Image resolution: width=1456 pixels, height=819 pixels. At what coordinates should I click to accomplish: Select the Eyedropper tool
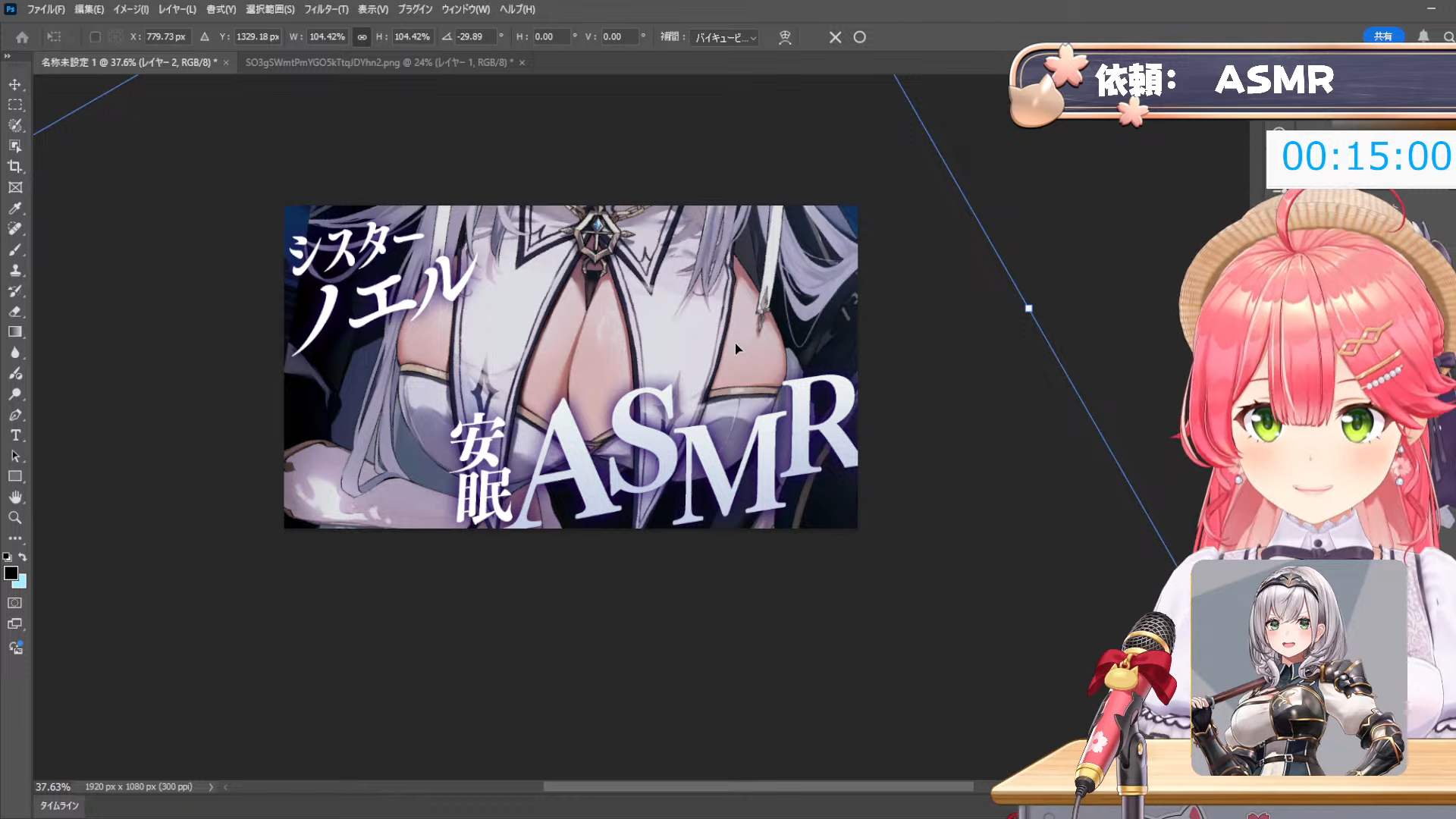pos(15,208)
